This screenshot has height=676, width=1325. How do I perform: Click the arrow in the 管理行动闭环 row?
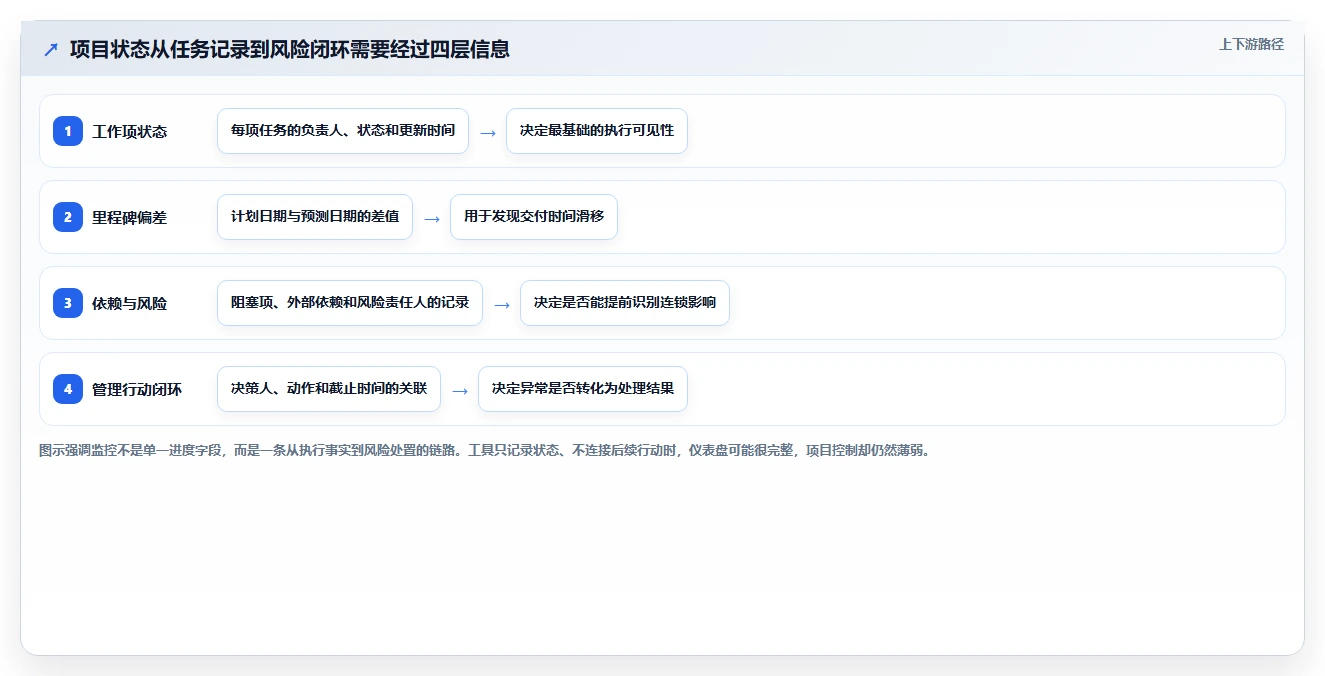(x=460, y=390)
